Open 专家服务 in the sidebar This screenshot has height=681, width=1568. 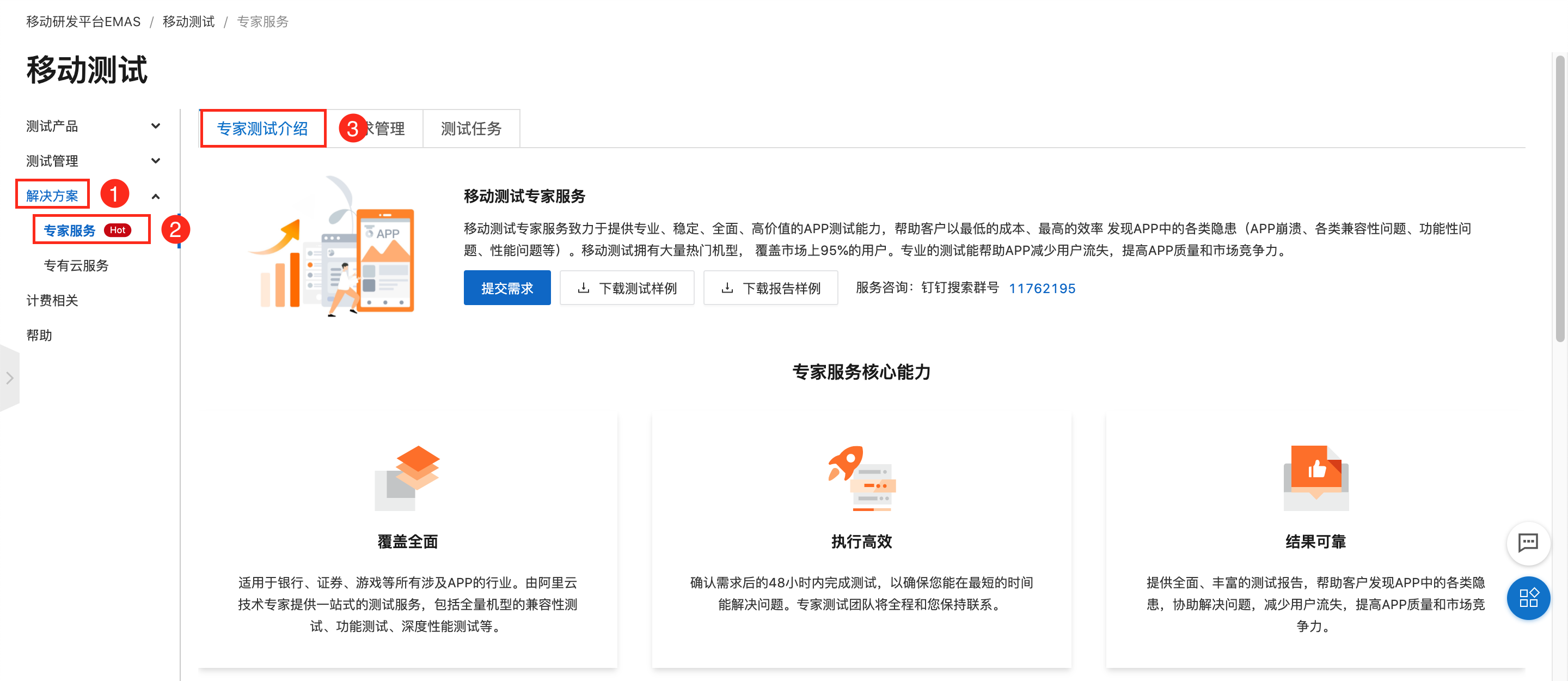tap(69, 230)
